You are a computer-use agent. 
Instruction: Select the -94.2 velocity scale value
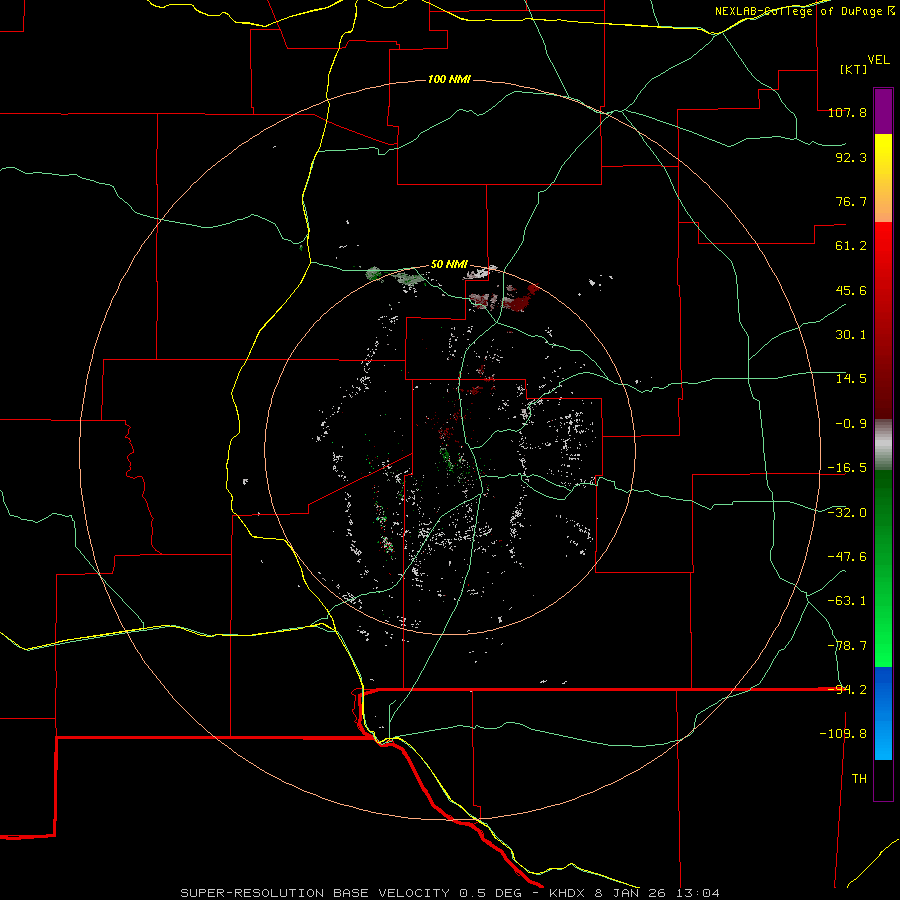[x=847, y=690]
